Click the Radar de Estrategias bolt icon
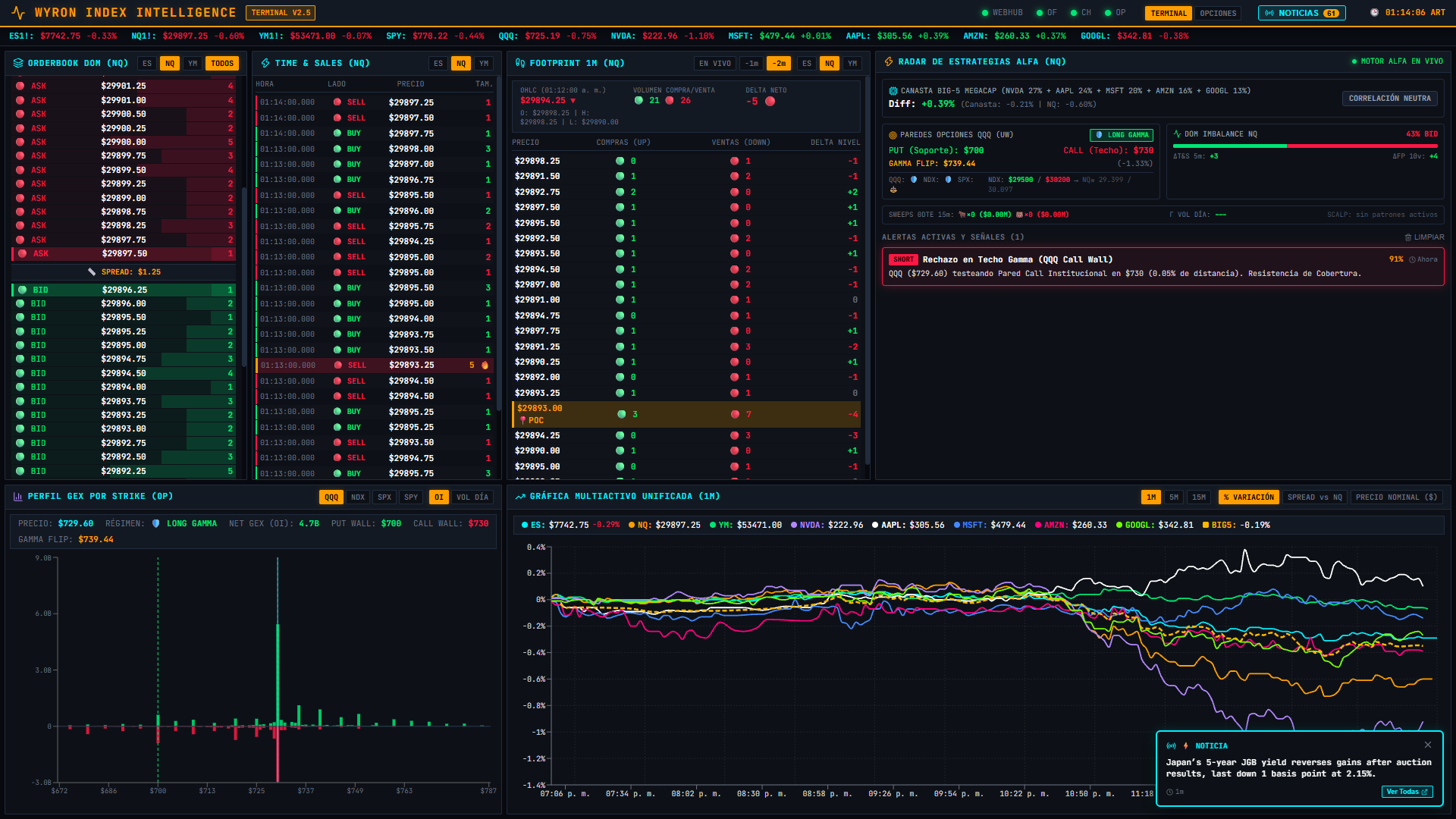This screenshot has width=1456, height=819. [889, 61]
